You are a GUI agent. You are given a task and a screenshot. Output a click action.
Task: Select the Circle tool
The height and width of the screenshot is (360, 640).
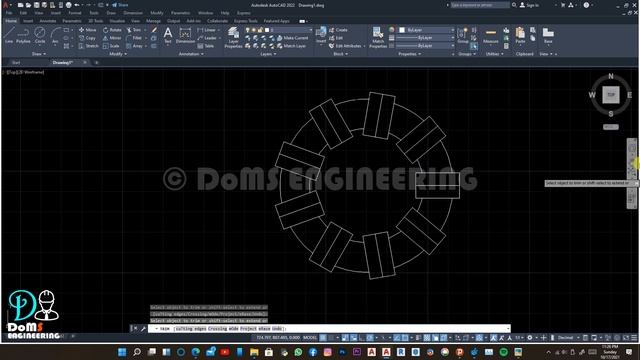(40, 35)
